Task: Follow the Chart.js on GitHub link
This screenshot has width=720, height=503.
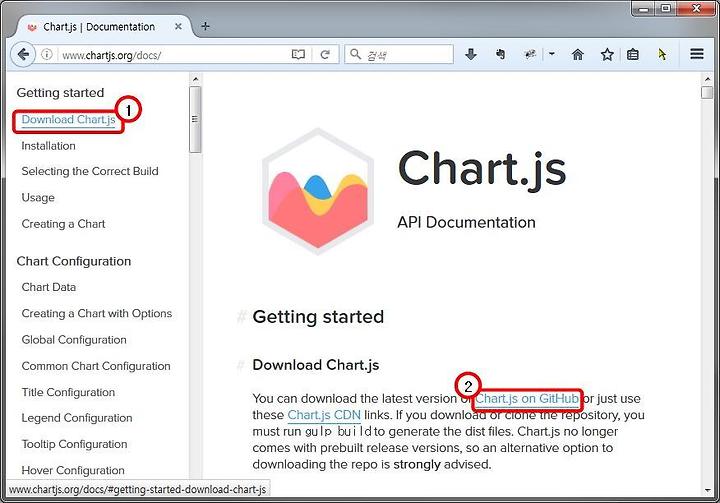Action: (x=527, y=399)
